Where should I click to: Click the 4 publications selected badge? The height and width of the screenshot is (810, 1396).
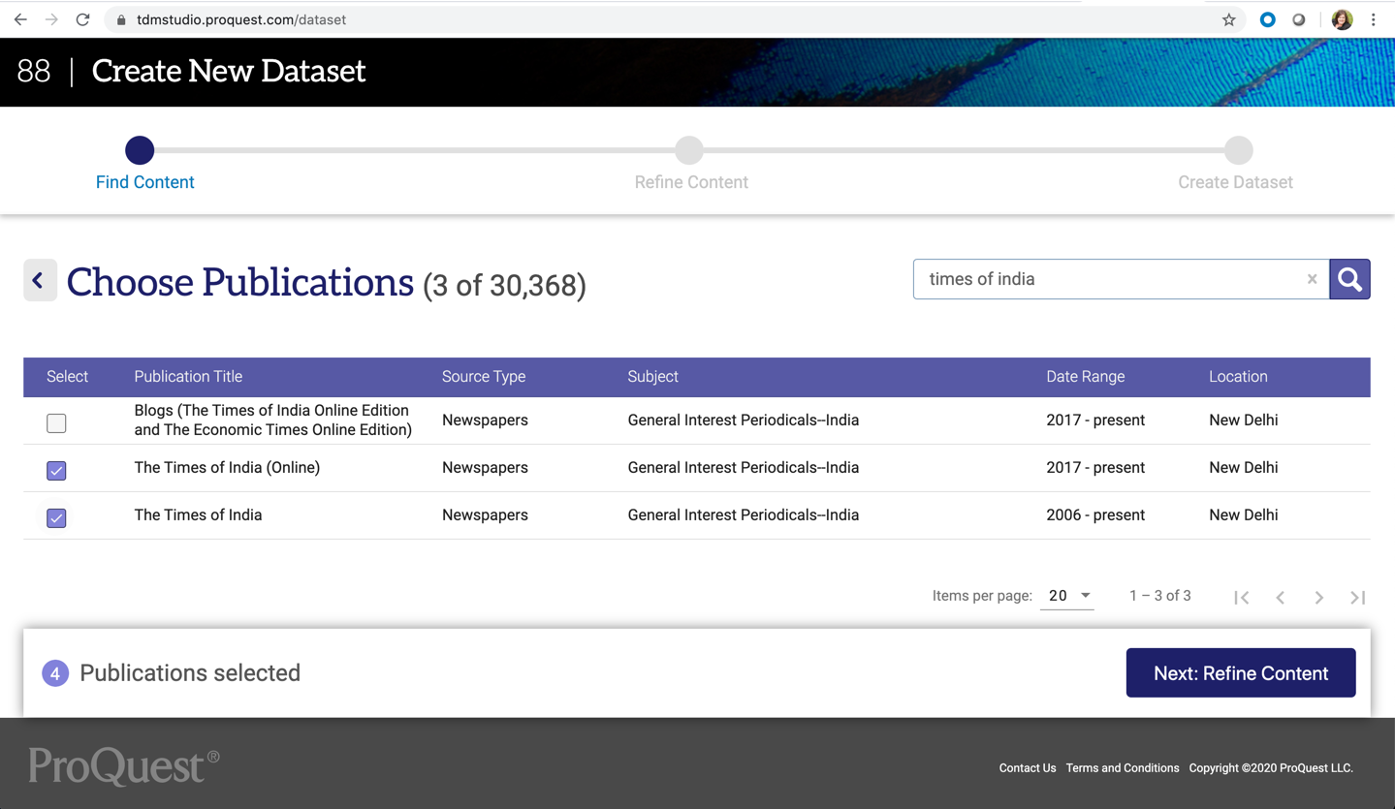(x=55, y=674)
